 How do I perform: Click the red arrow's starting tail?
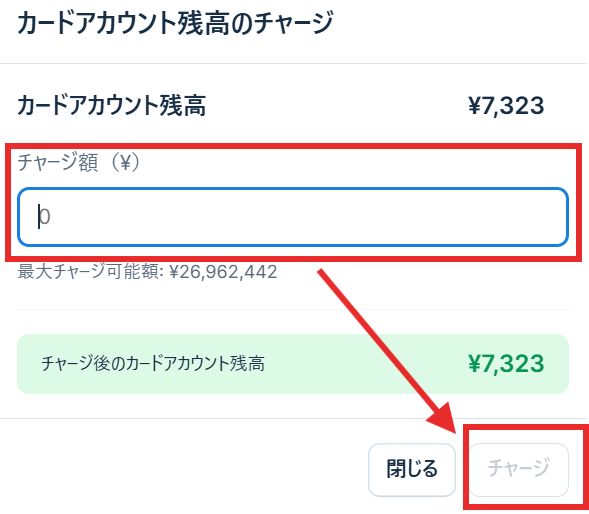(x=323, y=273)
